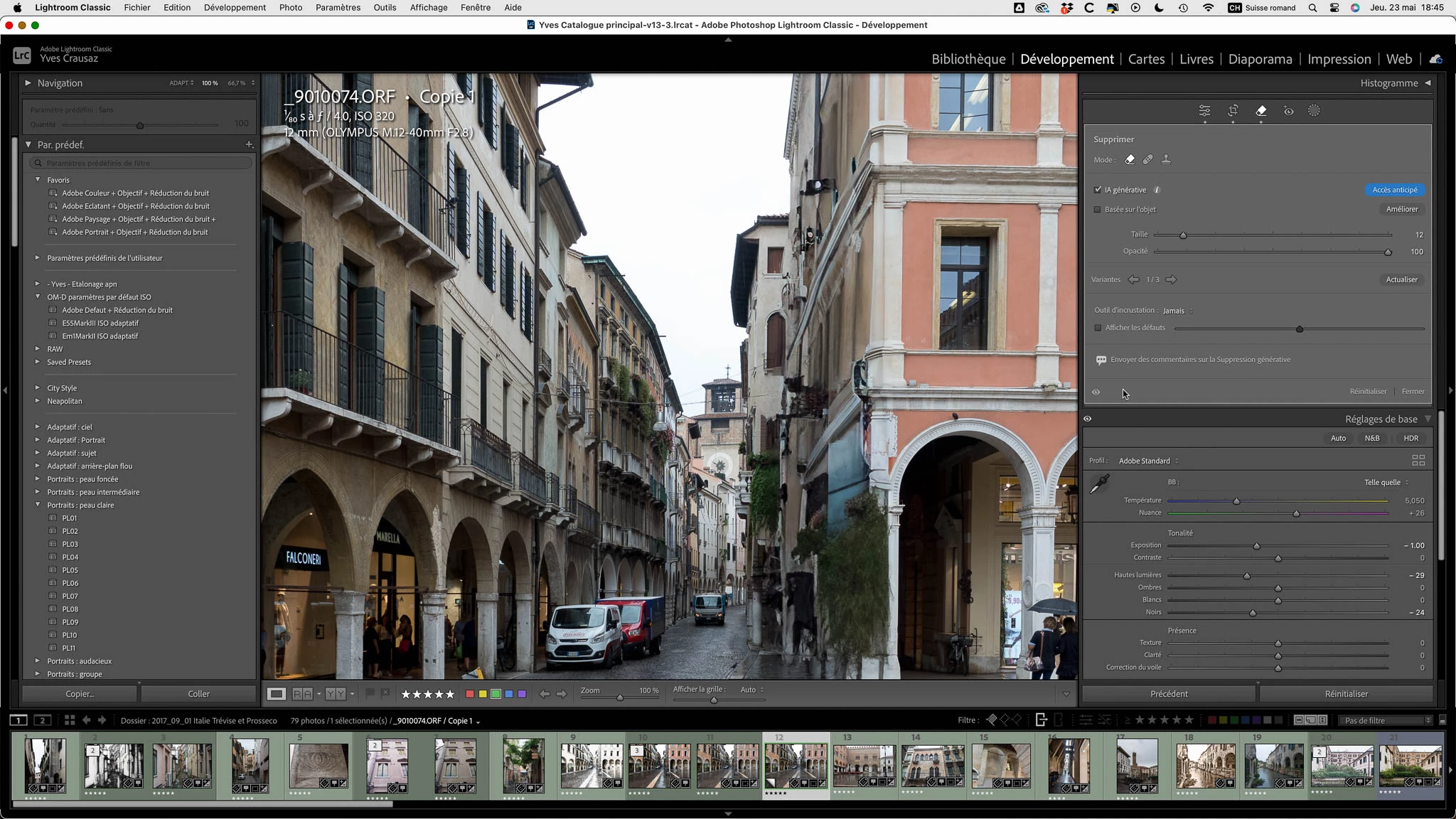Open the Masking tool icon
Image resolution: width=1456 pixels, height=819 pixels.
pyautogui.click(x=1314, y=111)
